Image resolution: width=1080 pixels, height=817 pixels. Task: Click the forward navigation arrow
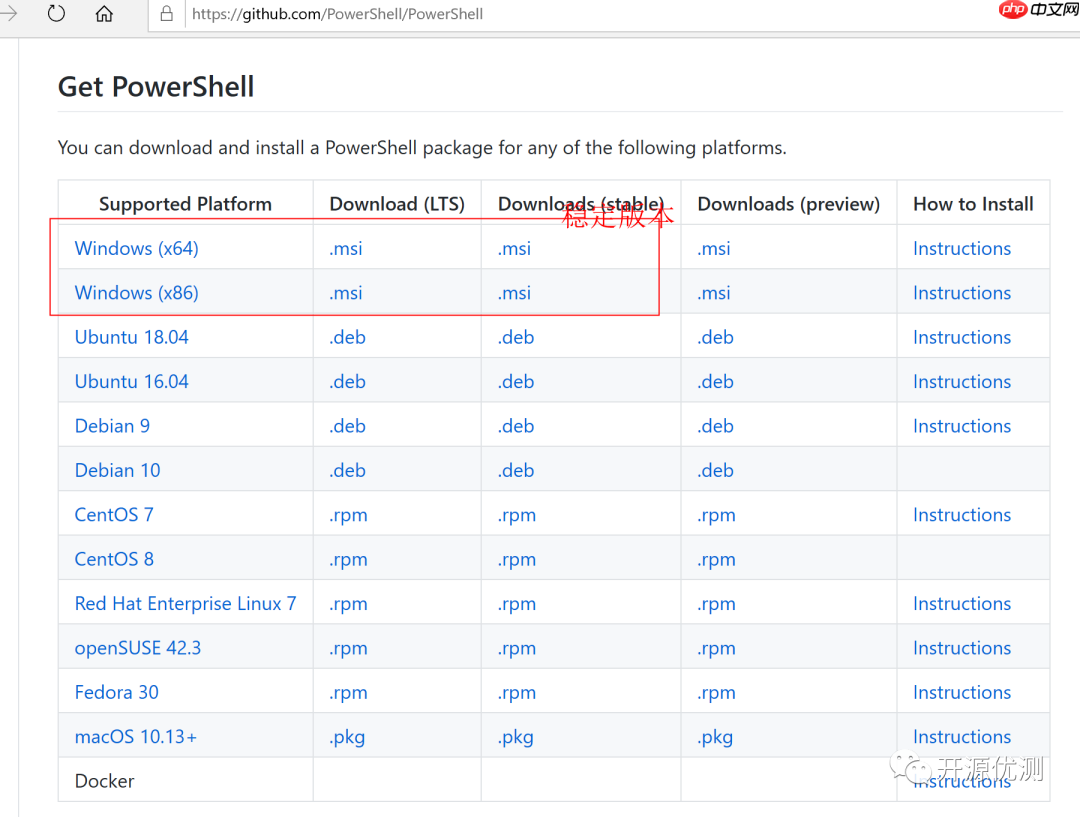8,14
